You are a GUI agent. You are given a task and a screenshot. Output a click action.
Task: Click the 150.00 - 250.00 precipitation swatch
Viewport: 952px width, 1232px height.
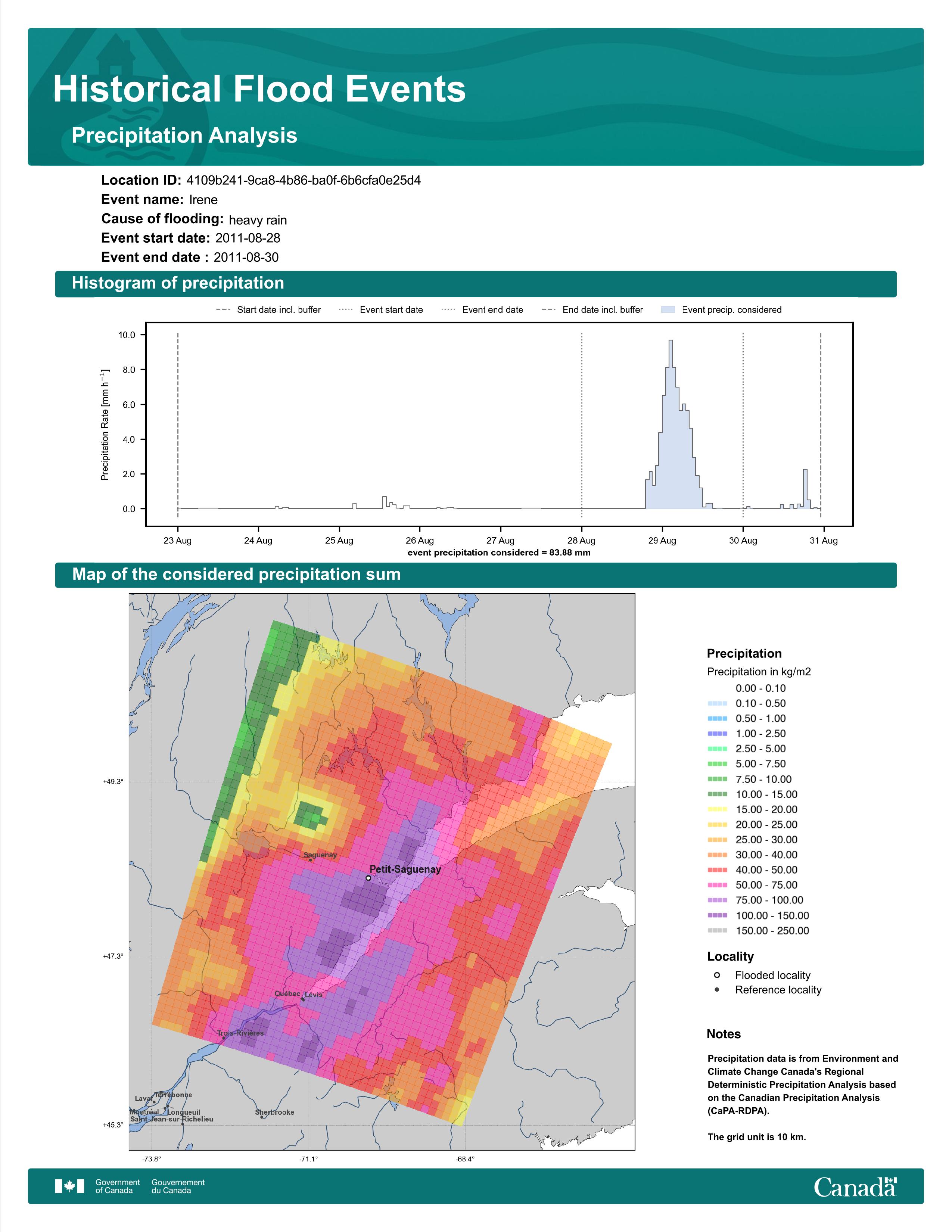click(718, 931)
